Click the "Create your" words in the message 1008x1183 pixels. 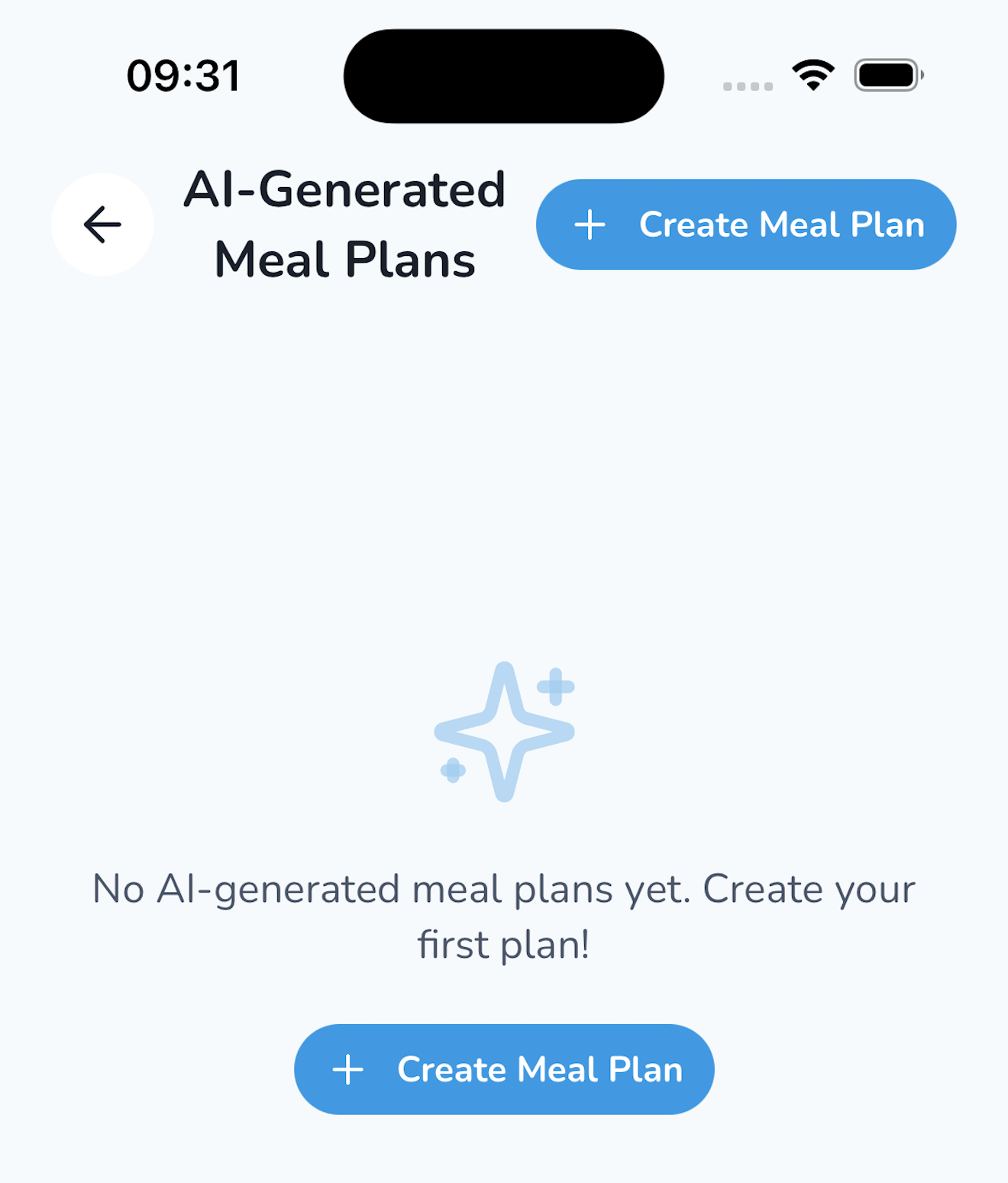(x=809, y=889)
